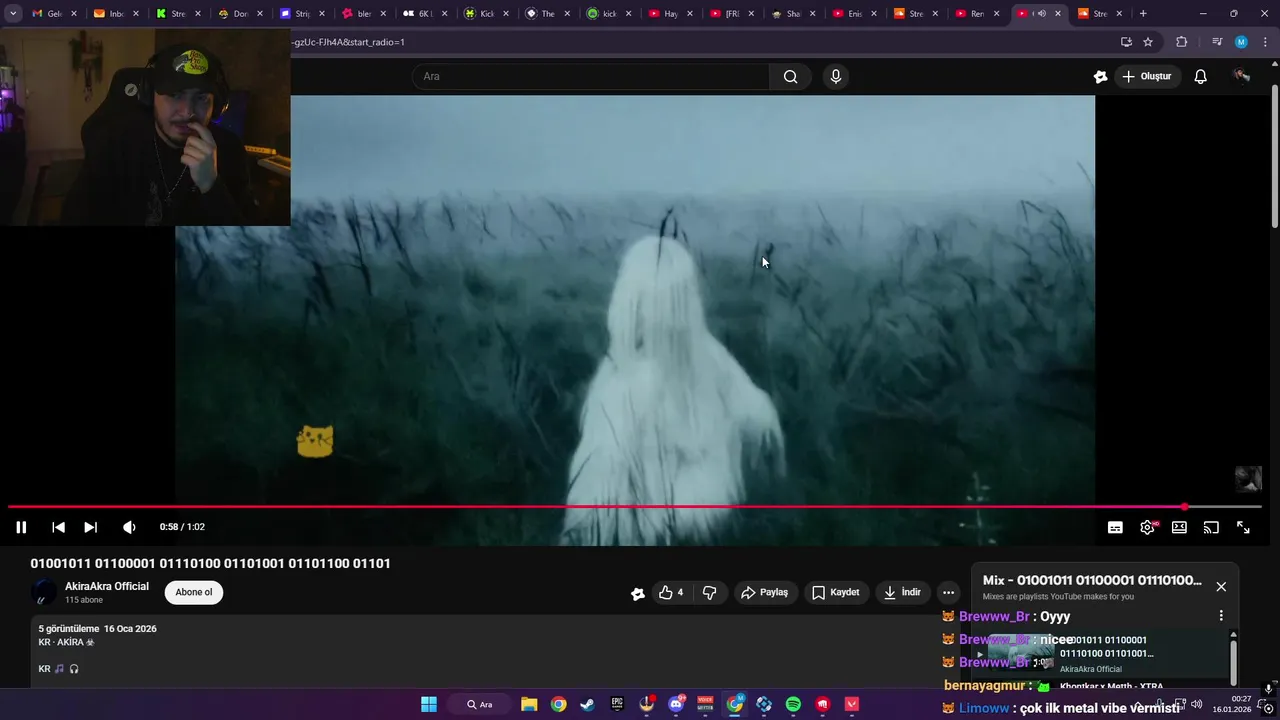Open Discord from the taskbar
The image size is (1280, 720).
pos(676,704)
